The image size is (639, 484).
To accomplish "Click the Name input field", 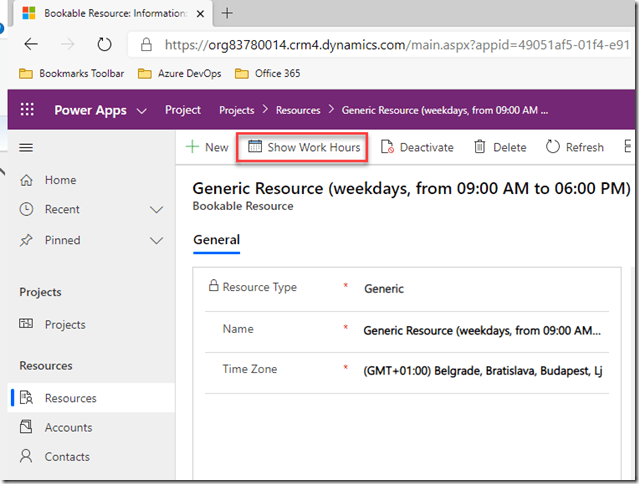I will [481, 330].
